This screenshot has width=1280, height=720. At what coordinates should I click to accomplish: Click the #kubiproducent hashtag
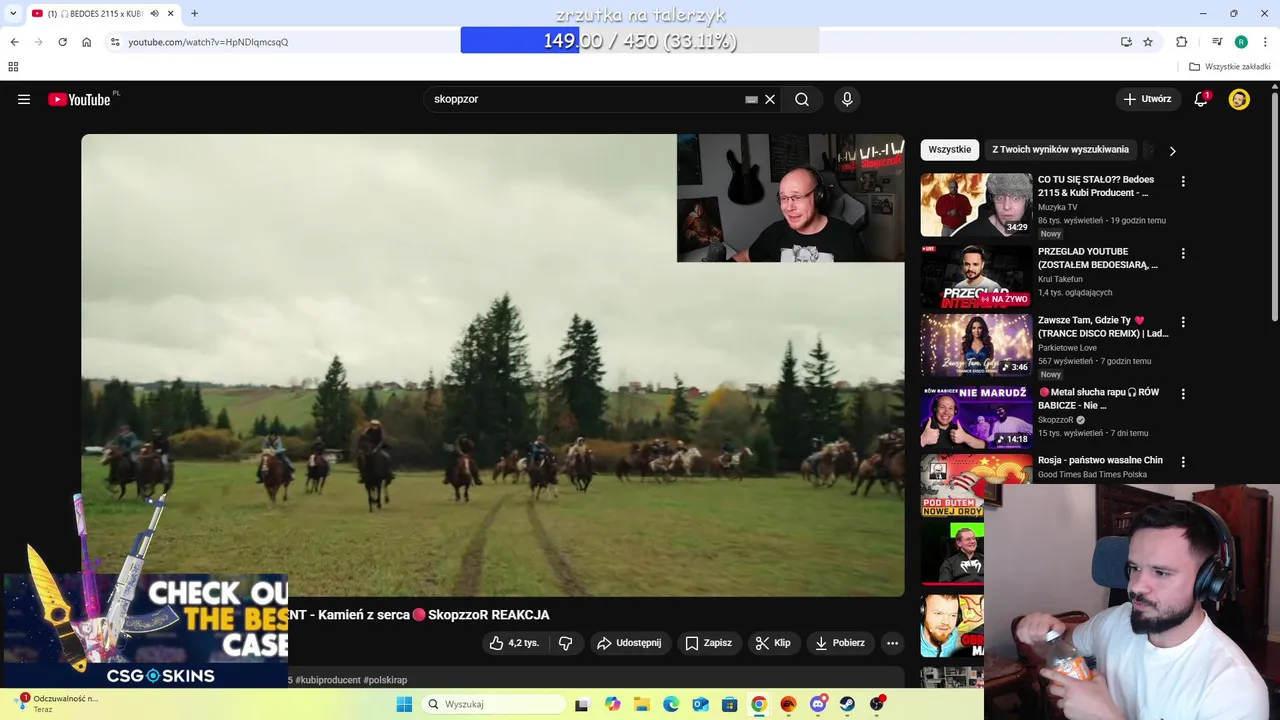(328, 680)
